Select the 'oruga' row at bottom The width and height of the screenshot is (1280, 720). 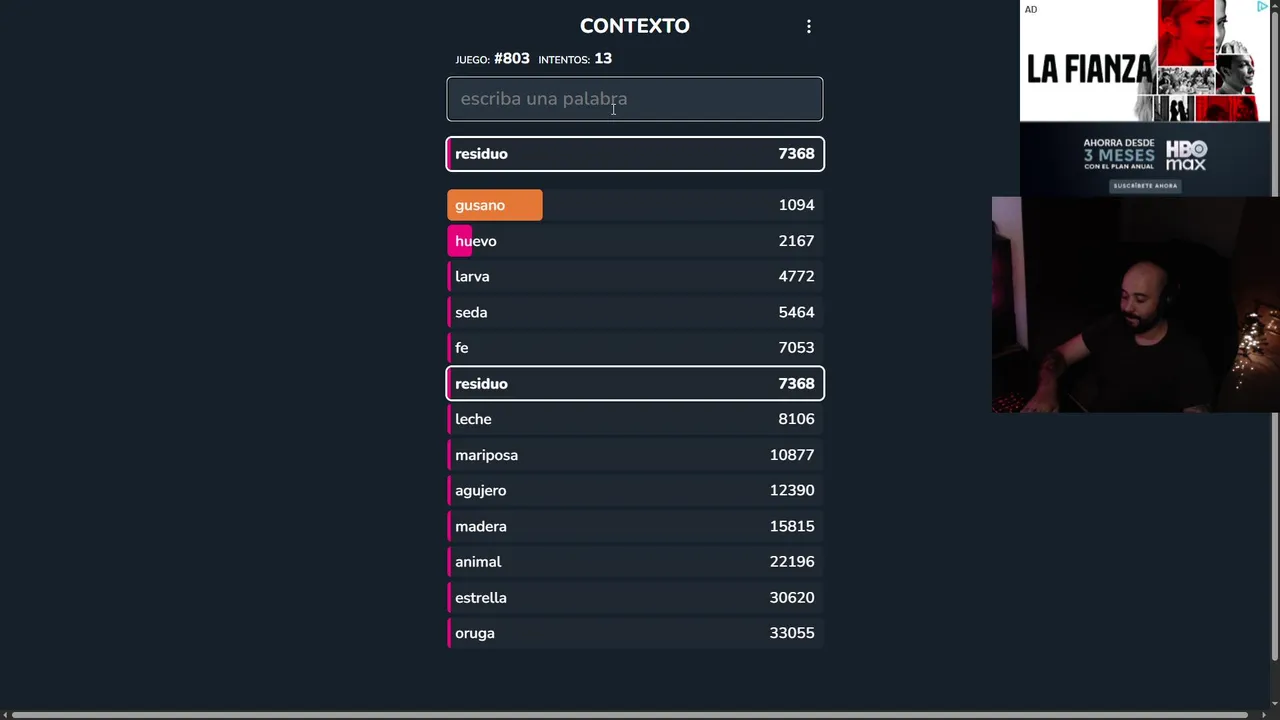pyautogui.click(x=635, y=633)
